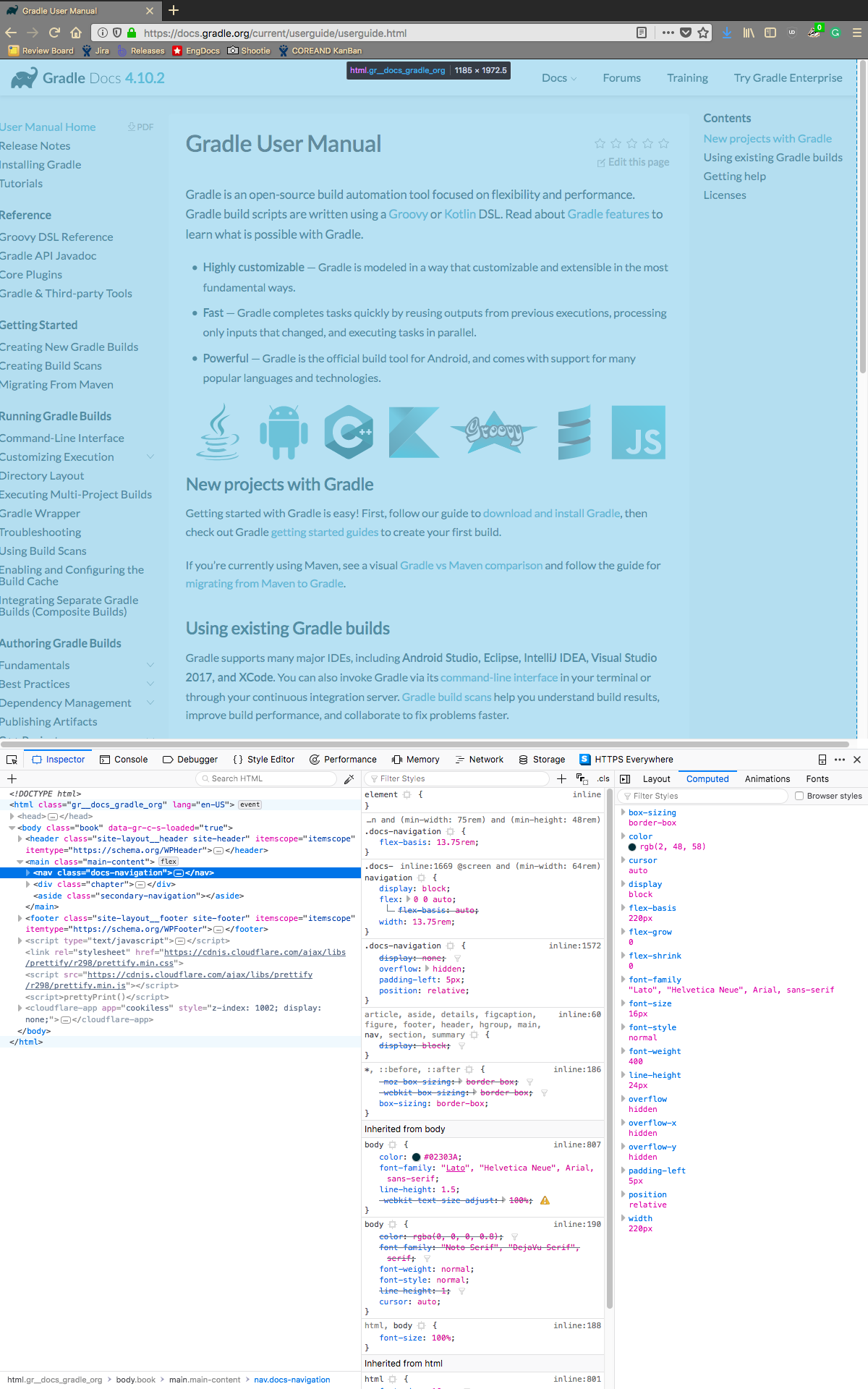Toggle the overridden display: none filter icon
Image resolution: width=868 pixels, height=1389 pixels.
point(457,958)
